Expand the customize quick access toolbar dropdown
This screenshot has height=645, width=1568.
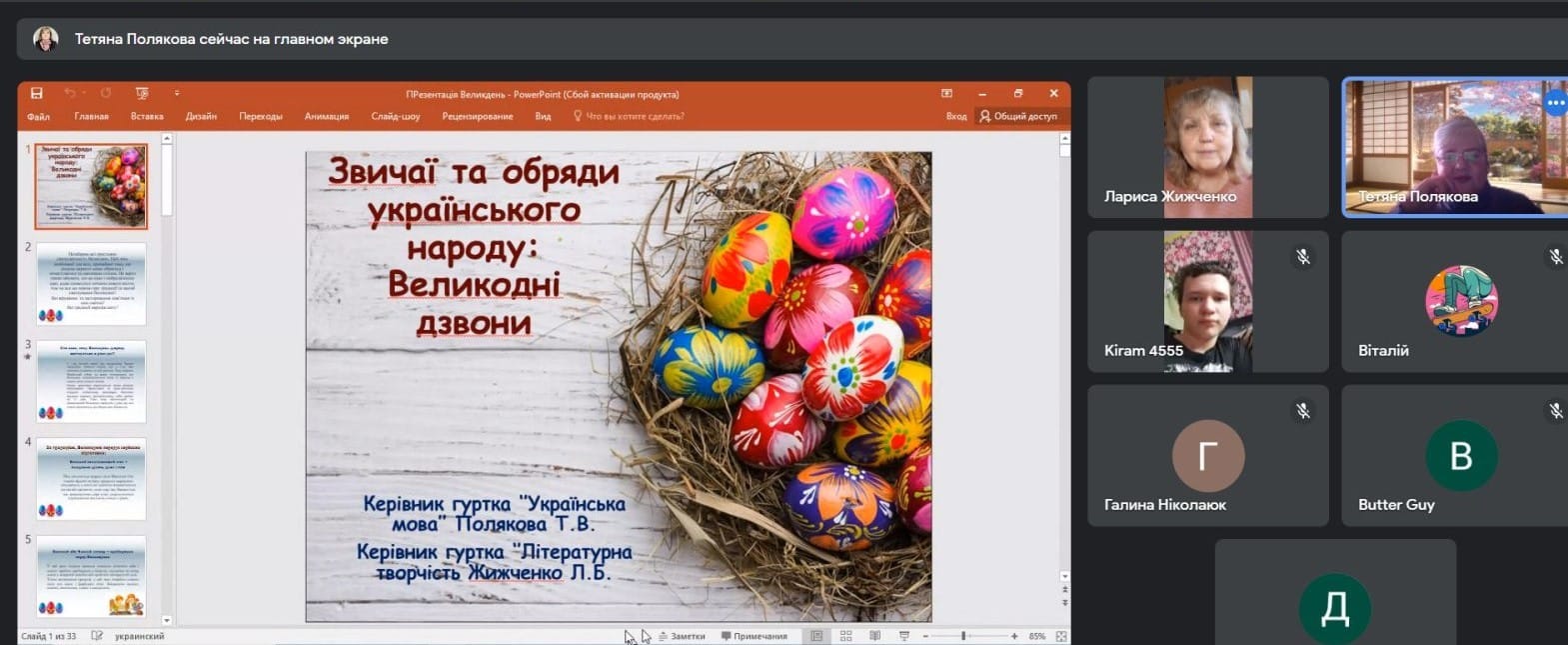click(177, 93)
